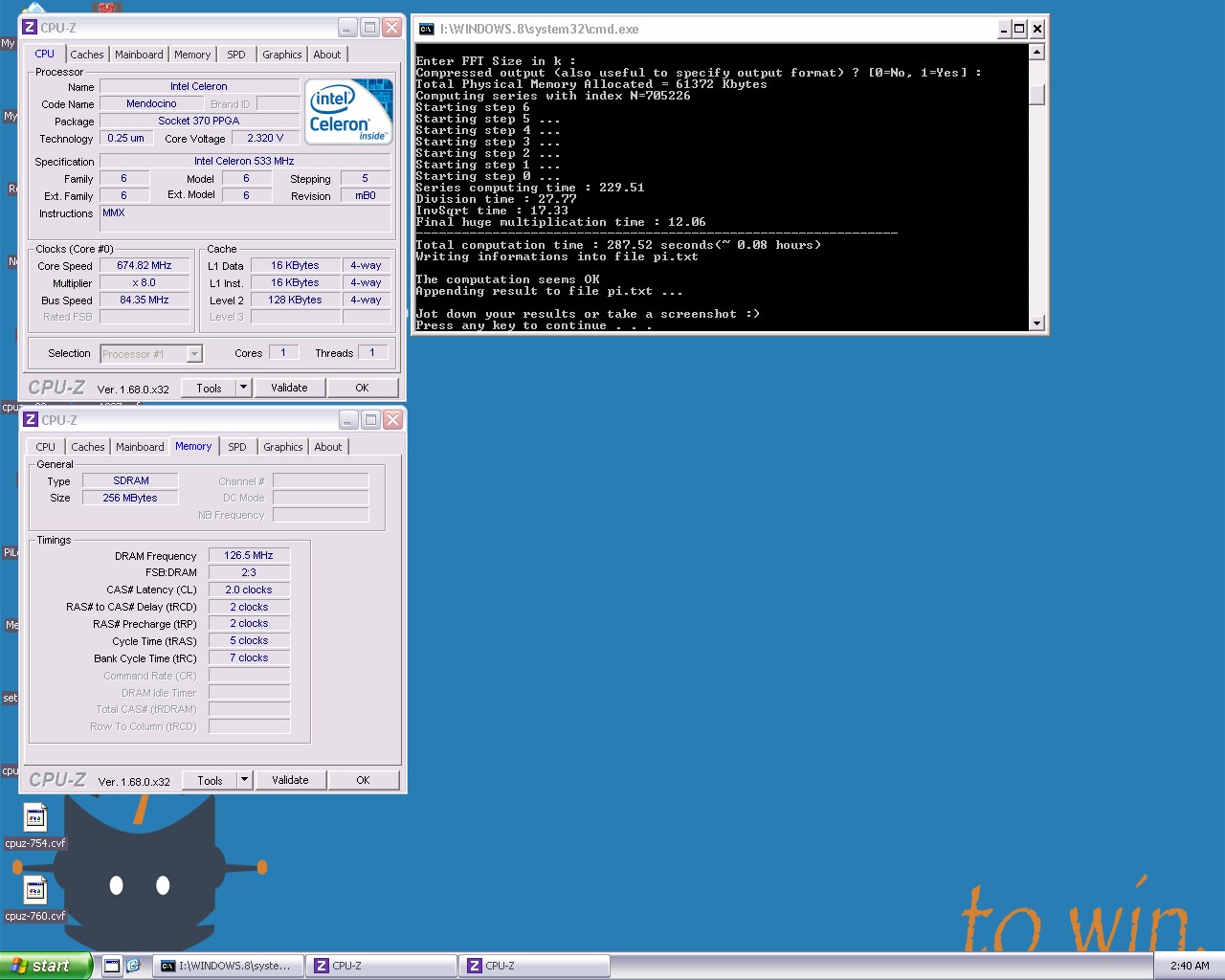Screen dimensions: 1225x980
Task: Select the cpuz-760.cvf desktop file icon
Action: (x=35, y=891)
